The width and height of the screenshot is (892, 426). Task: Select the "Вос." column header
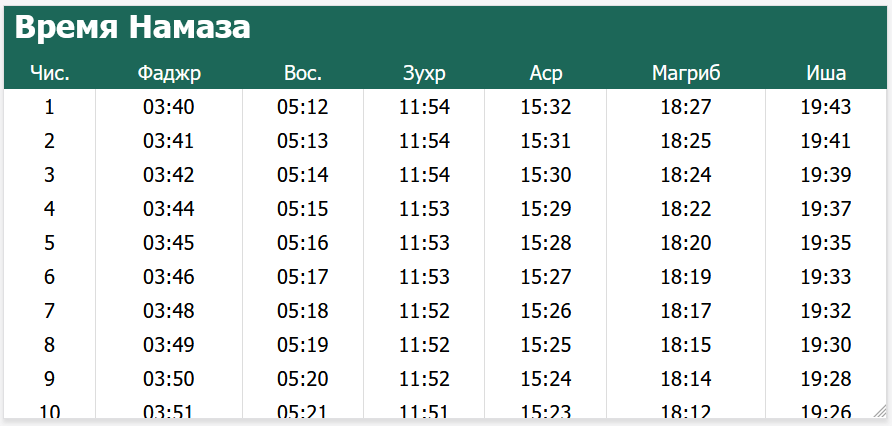coord(303,73)
